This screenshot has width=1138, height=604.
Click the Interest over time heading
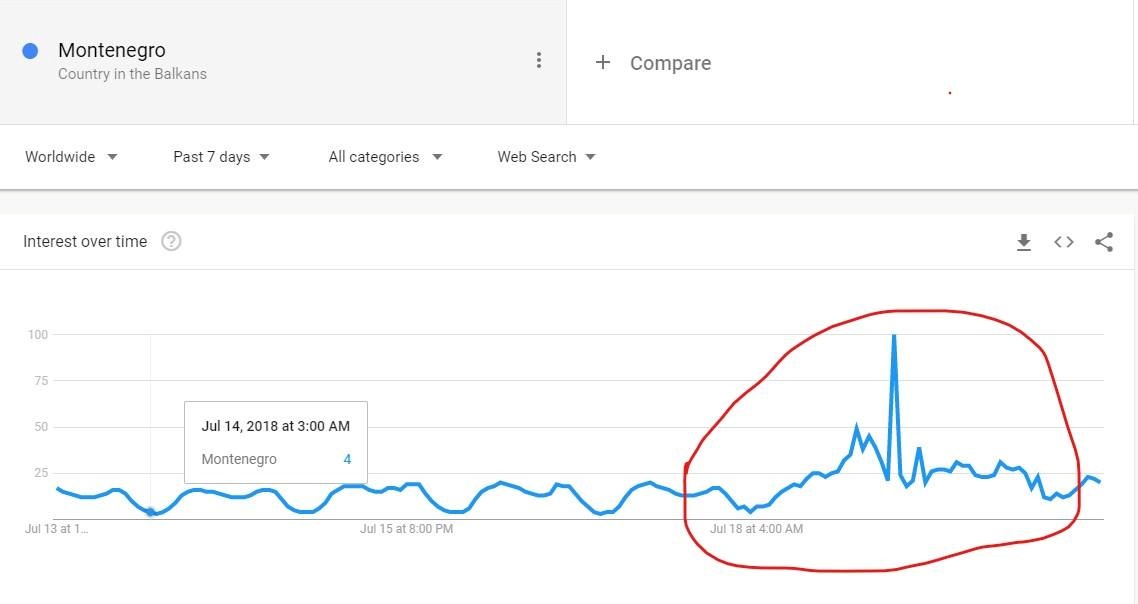85,242
